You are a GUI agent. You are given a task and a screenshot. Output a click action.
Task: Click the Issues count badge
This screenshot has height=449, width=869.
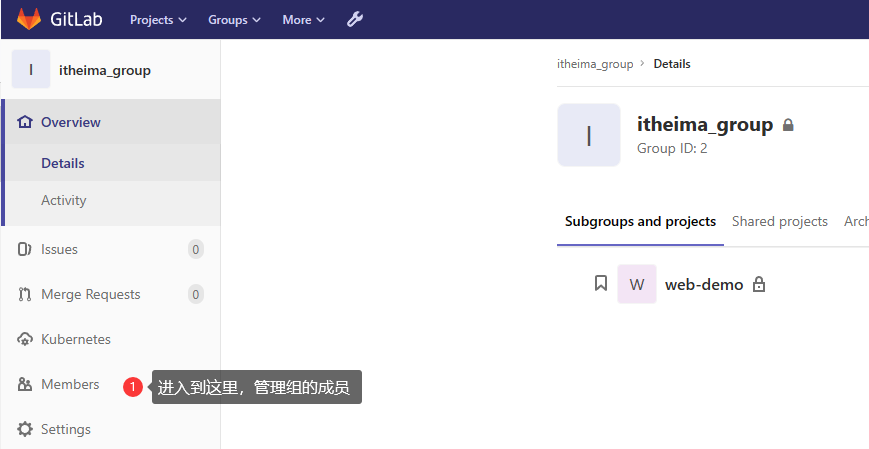[x=196, y=249]
